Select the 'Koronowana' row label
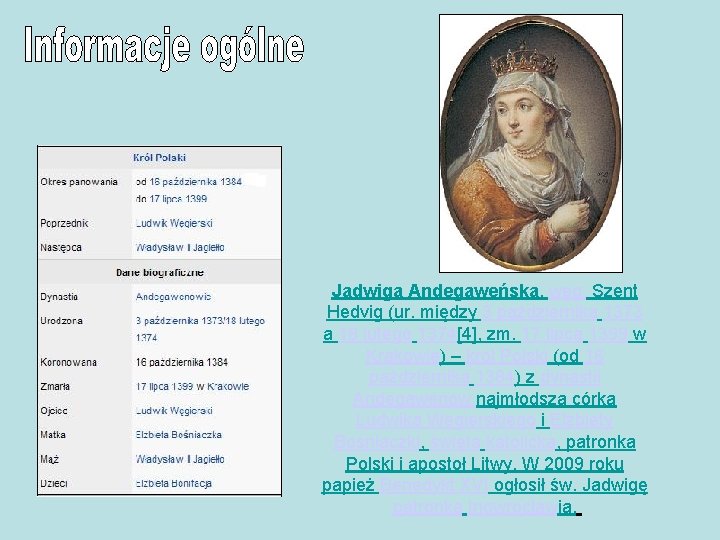 pyautogui.click(x=68, y=362)
